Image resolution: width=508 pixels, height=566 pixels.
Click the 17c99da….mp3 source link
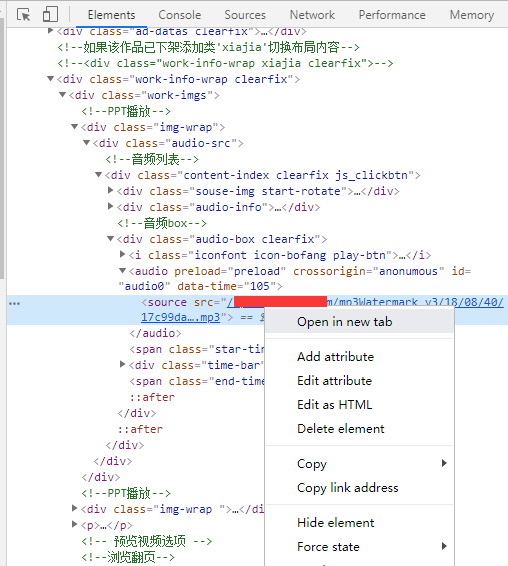point(180,317)
